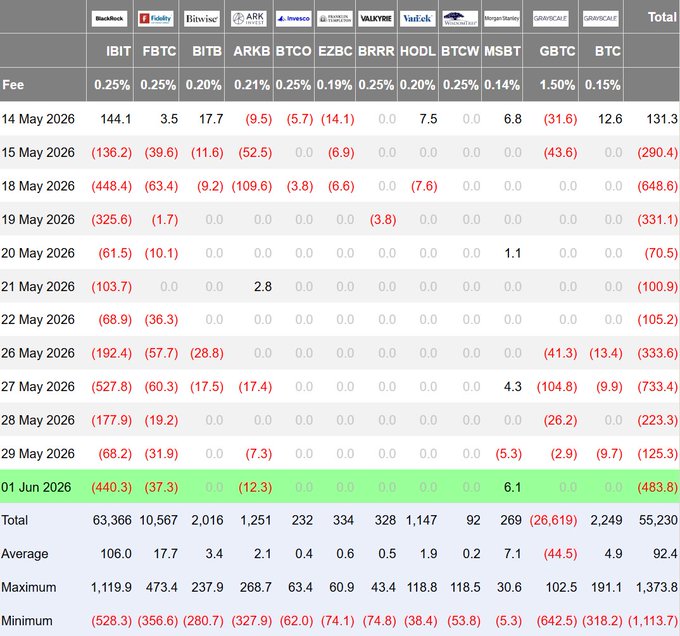
Task: Select the IBIT column header
Action: (x=118, y=51)
